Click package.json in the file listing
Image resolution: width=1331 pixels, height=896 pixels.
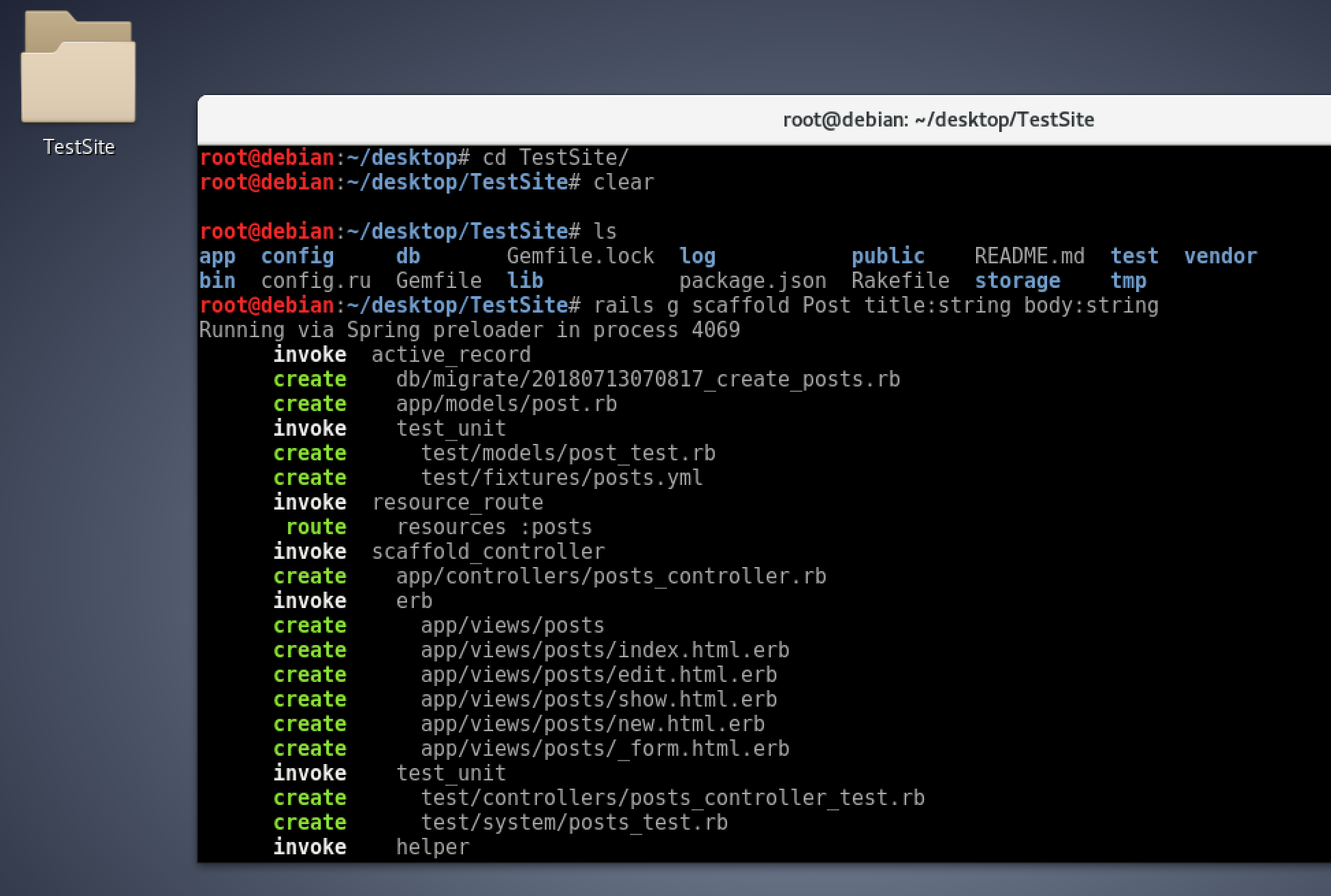click(752, 280)
